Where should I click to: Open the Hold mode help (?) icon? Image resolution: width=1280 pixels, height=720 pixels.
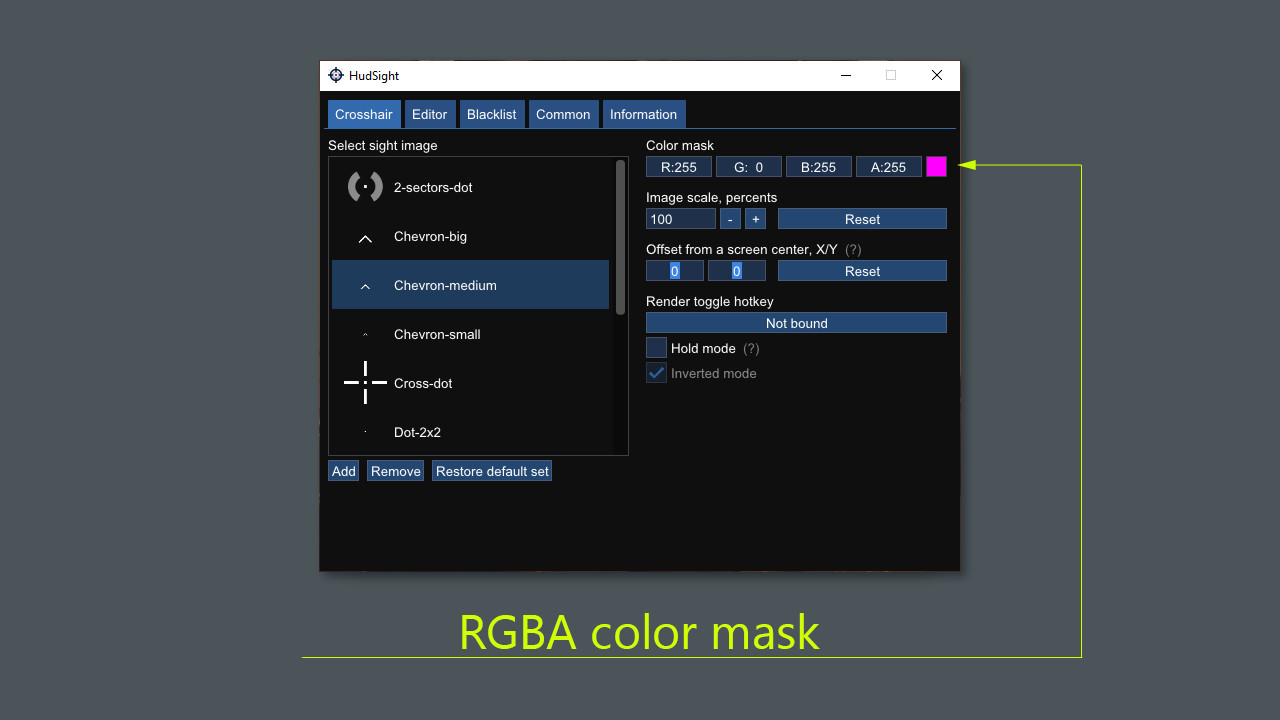click(x=750, y=348)
